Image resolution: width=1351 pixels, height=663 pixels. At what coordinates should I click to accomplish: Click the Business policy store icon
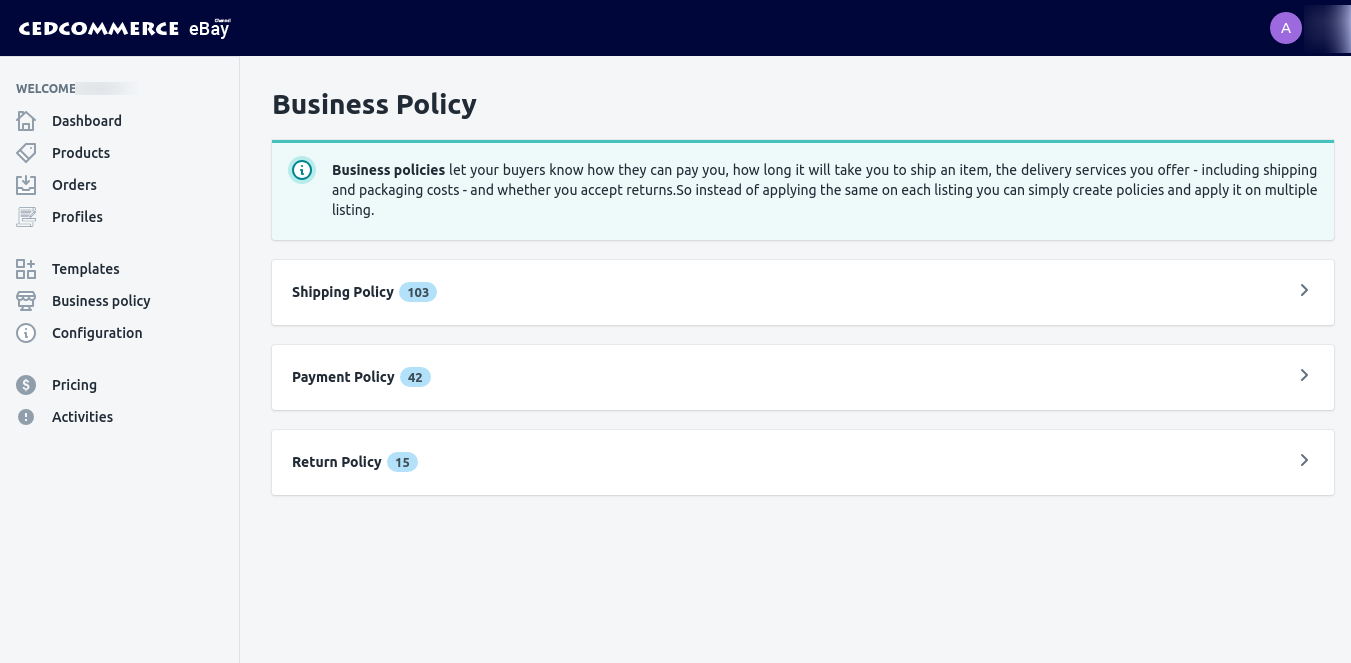coord(26,301)
